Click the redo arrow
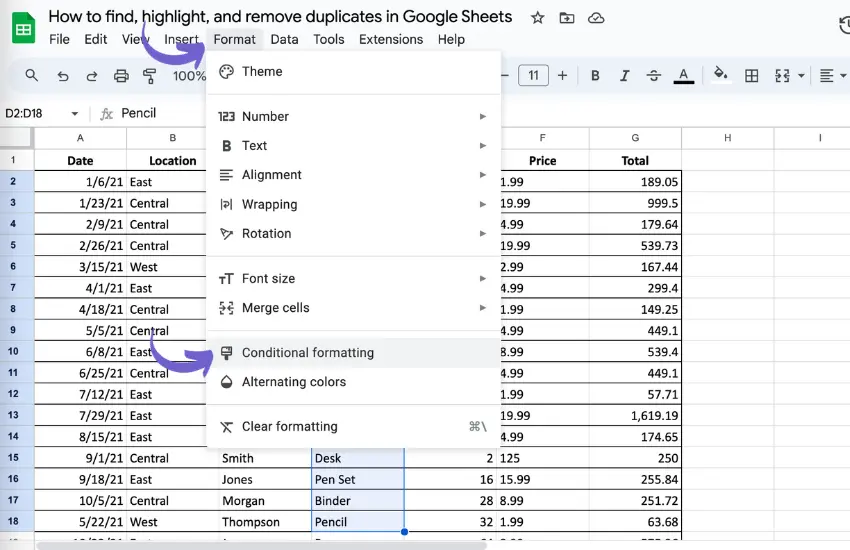Image resolution: width=850 pixels, height=550 pixels. coord(92,76)
